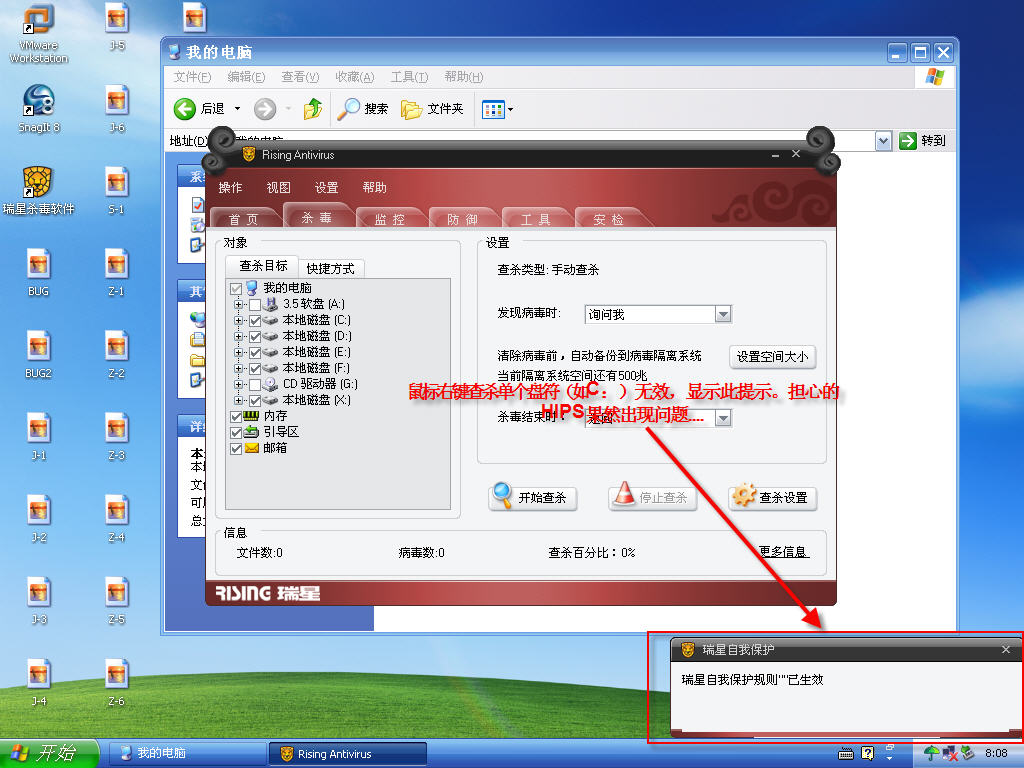Switch to the 监控 tab
1024x768 pixels.
pos(390,219)
